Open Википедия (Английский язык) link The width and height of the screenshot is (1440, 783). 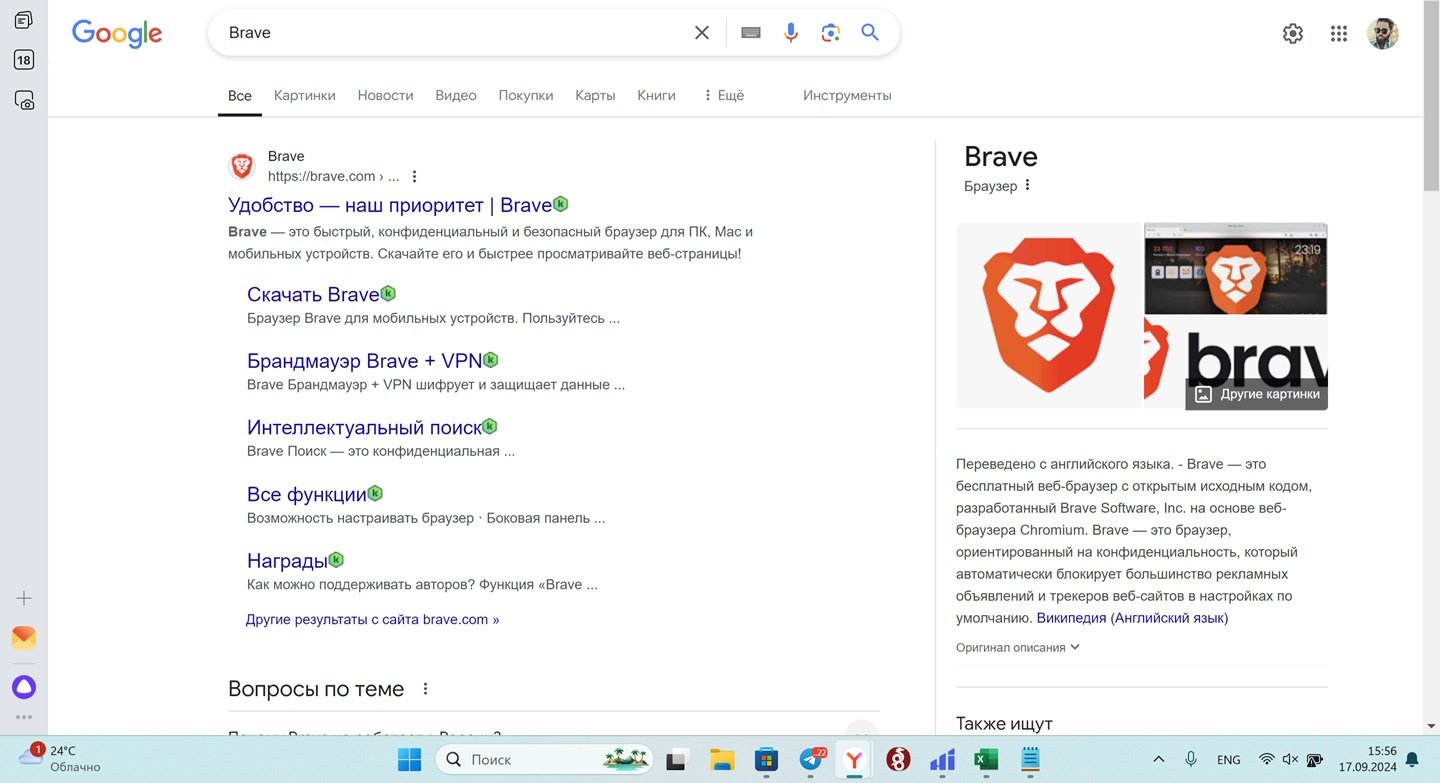pyautogui.click(x=1132, y=618)
